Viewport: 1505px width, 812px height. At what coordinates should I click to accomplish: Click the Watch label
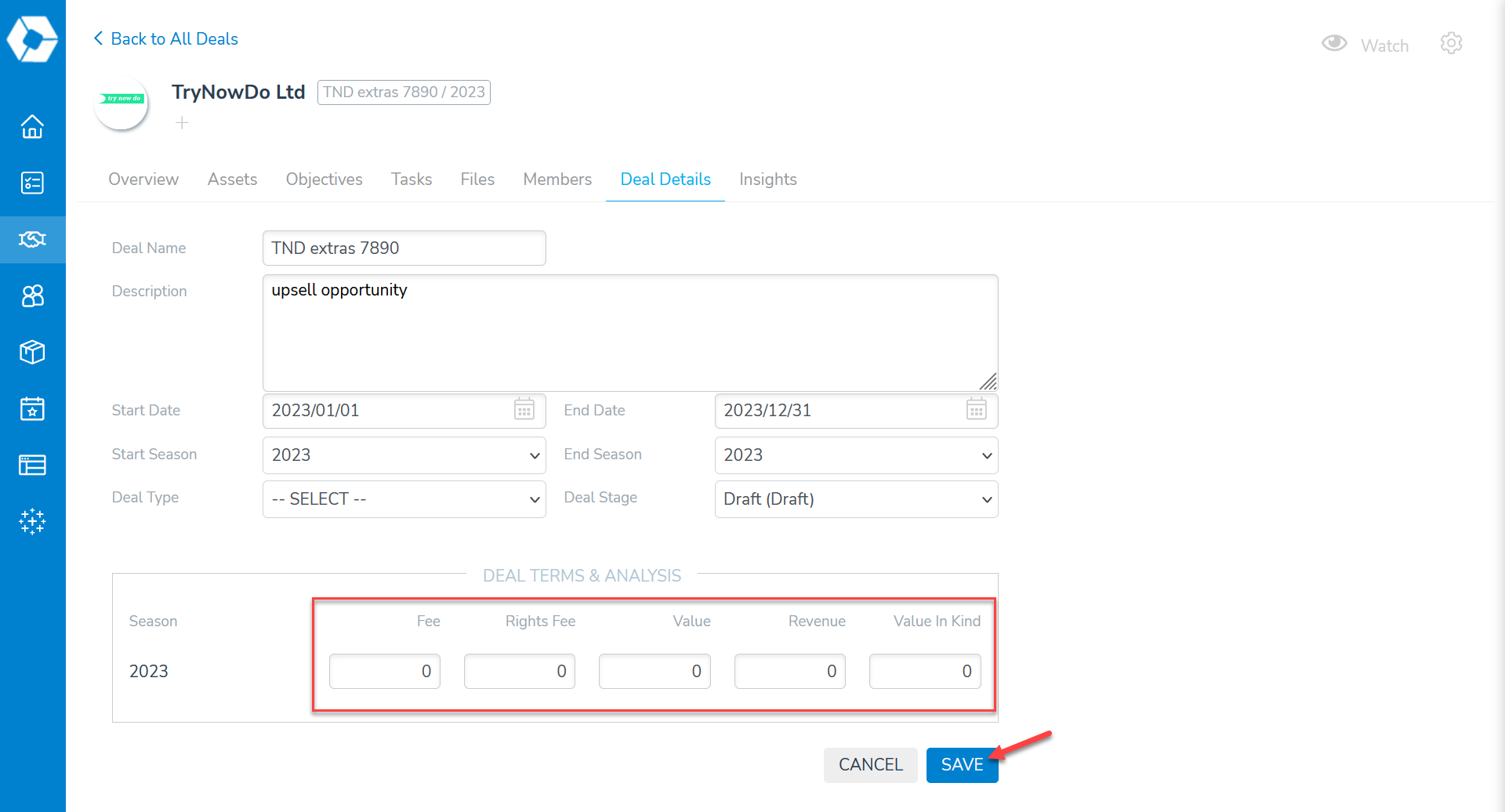pos(1384,45)
